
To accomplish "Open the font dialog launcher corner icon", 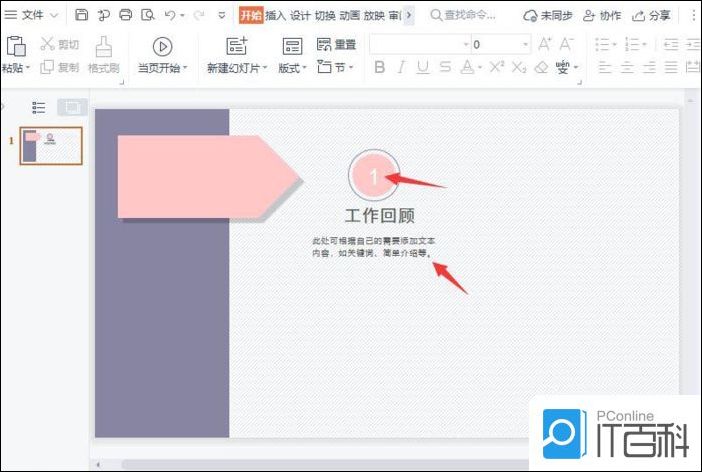I will pyautogui.click(x=579, y=82).
